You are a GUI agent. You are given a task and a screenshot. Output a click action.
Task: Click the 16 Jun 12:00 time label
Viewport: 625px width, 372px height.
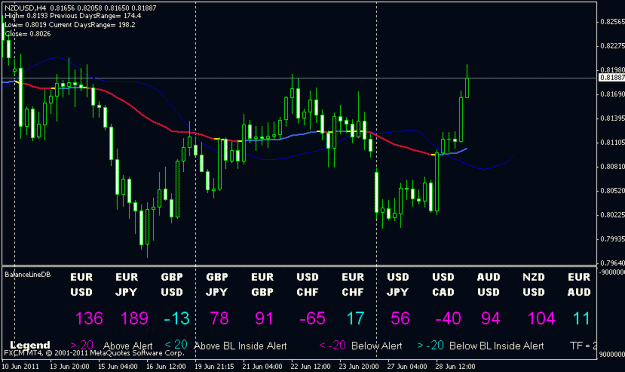[x=166, y=366]
